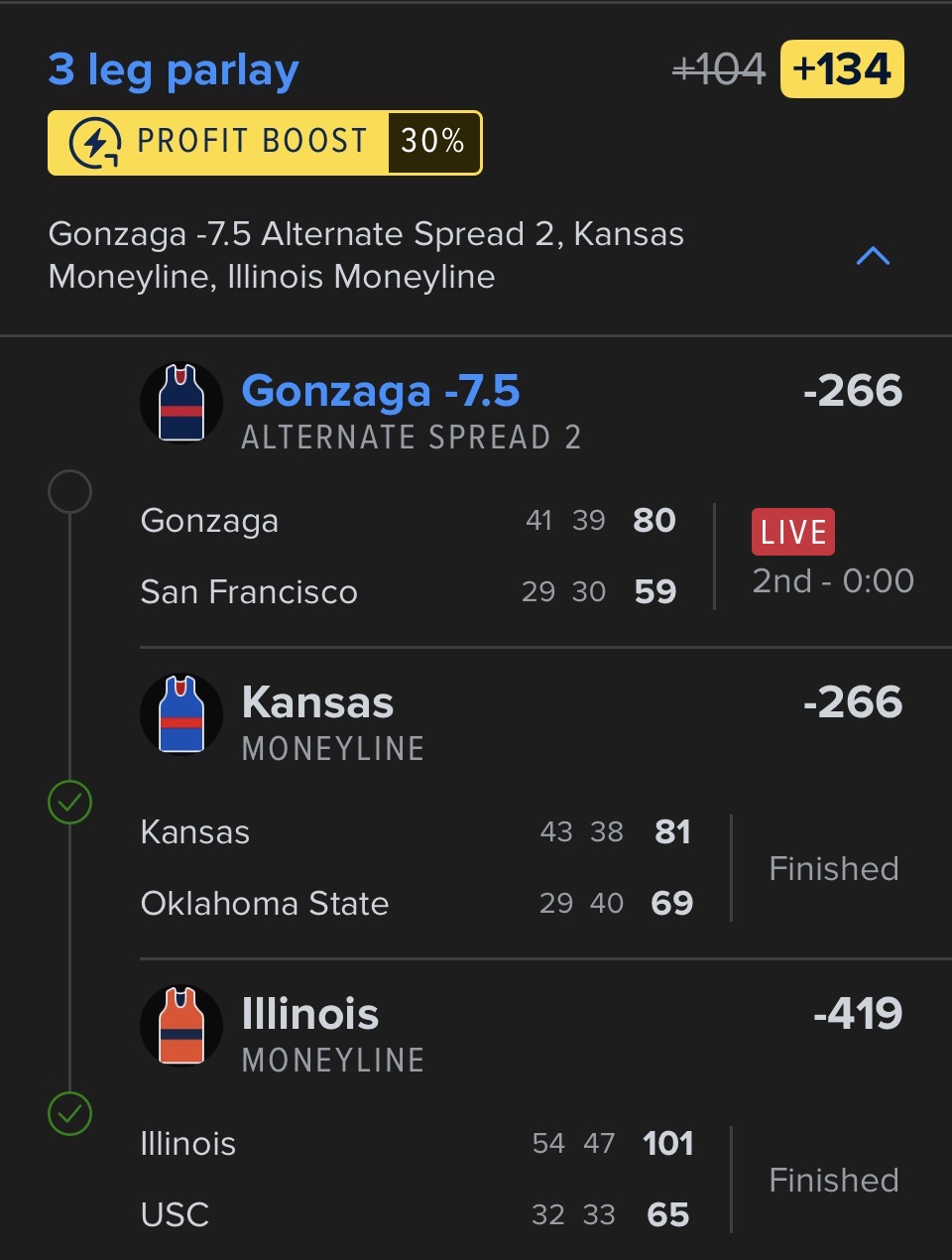Select the Kansas Moneyline leg heading

(318, 702)
